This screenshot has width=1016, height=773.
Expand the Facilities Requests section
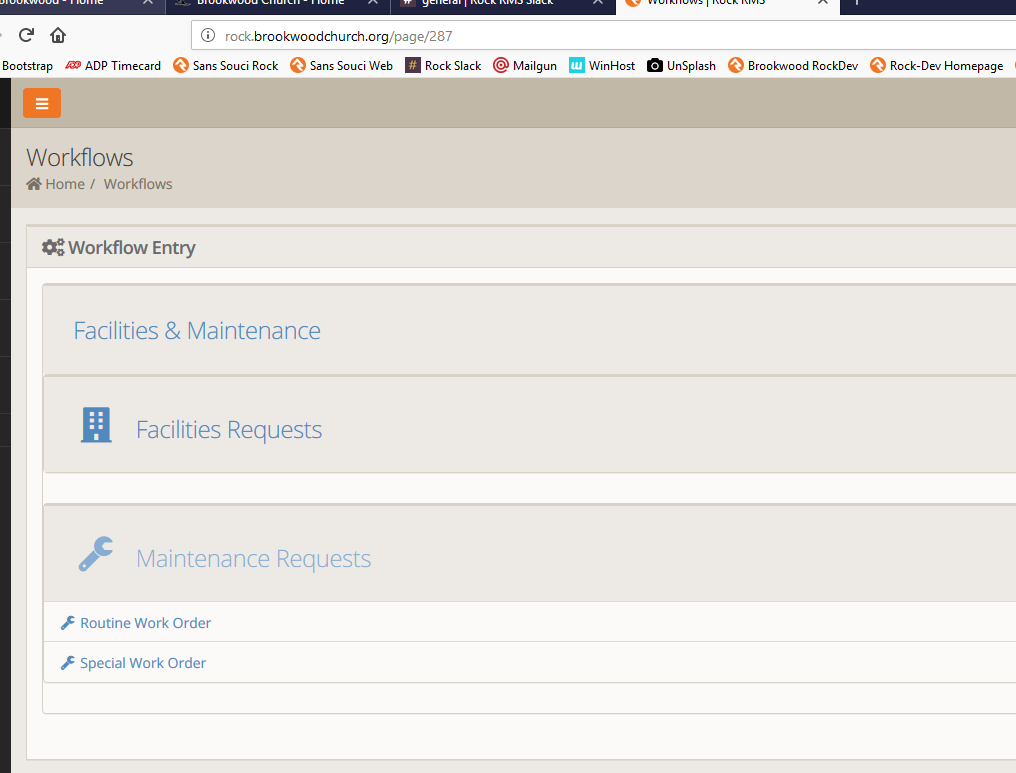[x=229, y=430]
